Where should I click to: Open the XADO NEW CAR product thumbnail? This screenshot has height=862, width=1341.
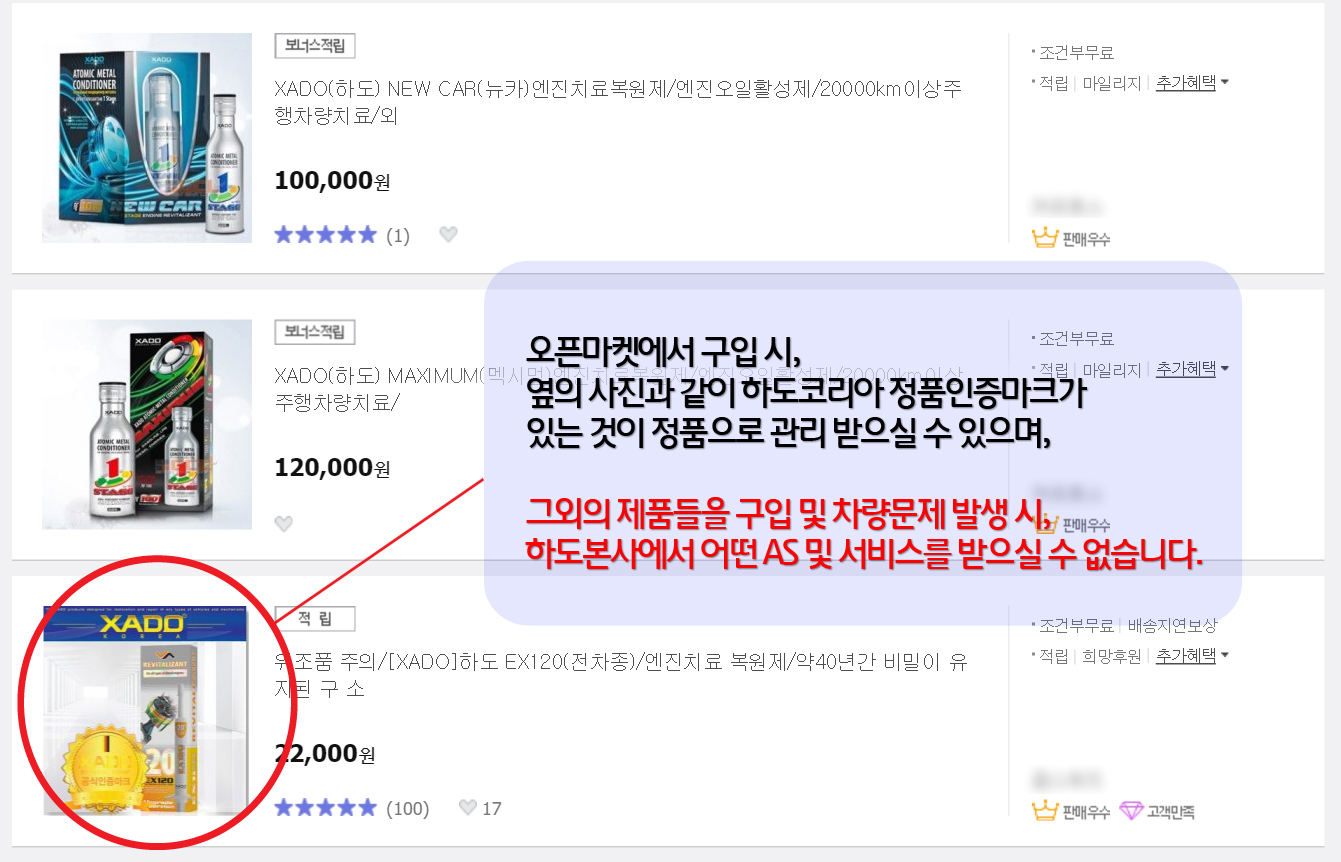coord(147,138)
